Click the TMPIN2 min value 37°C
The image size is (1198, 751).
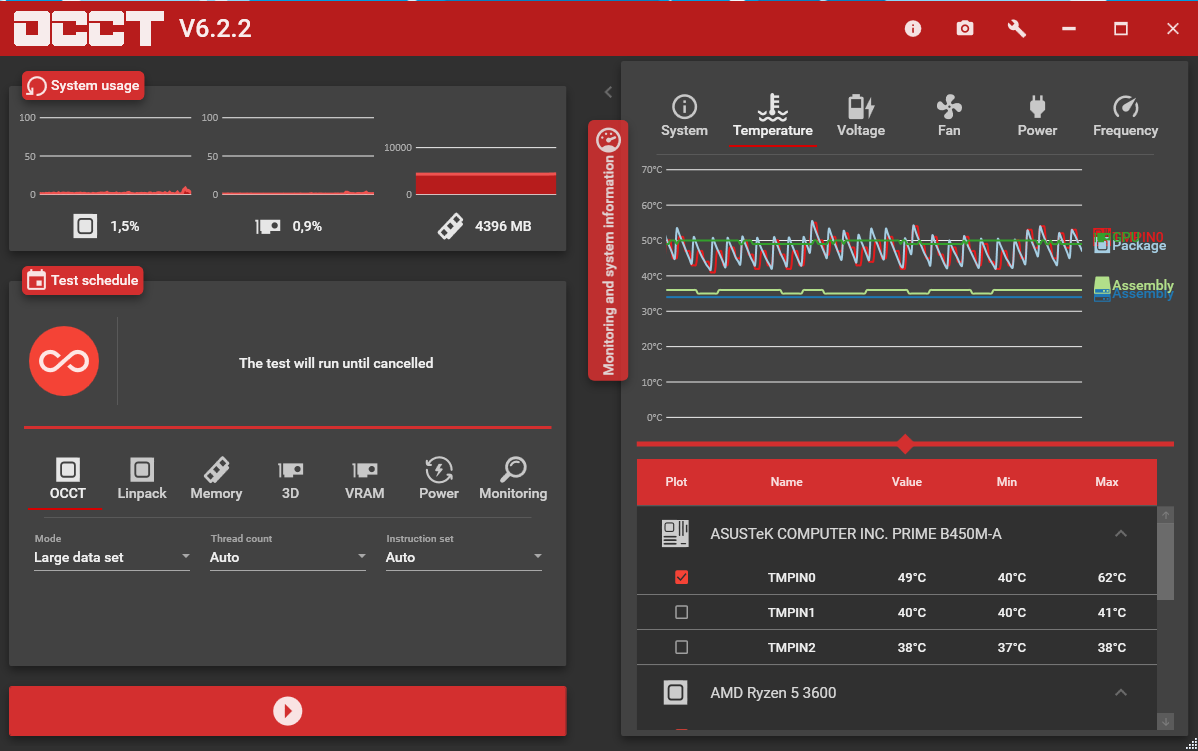(x=1012, y=648)
